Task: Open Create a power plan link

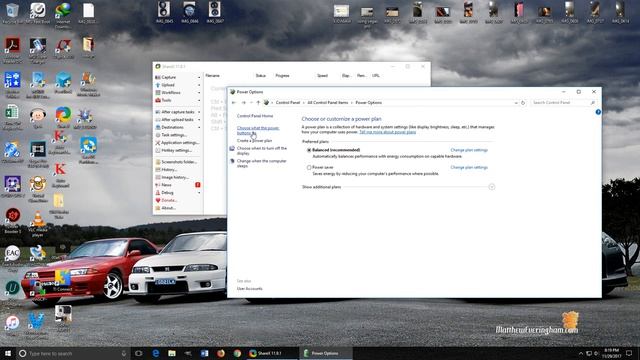Action: 254,140
